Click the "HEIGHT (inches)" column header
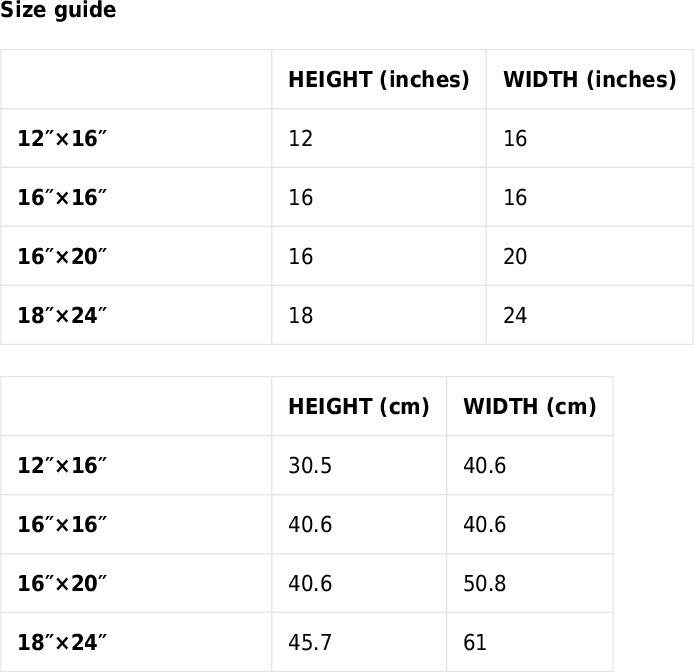Viewport: 694px width, 672px height. tap(378, 80)
